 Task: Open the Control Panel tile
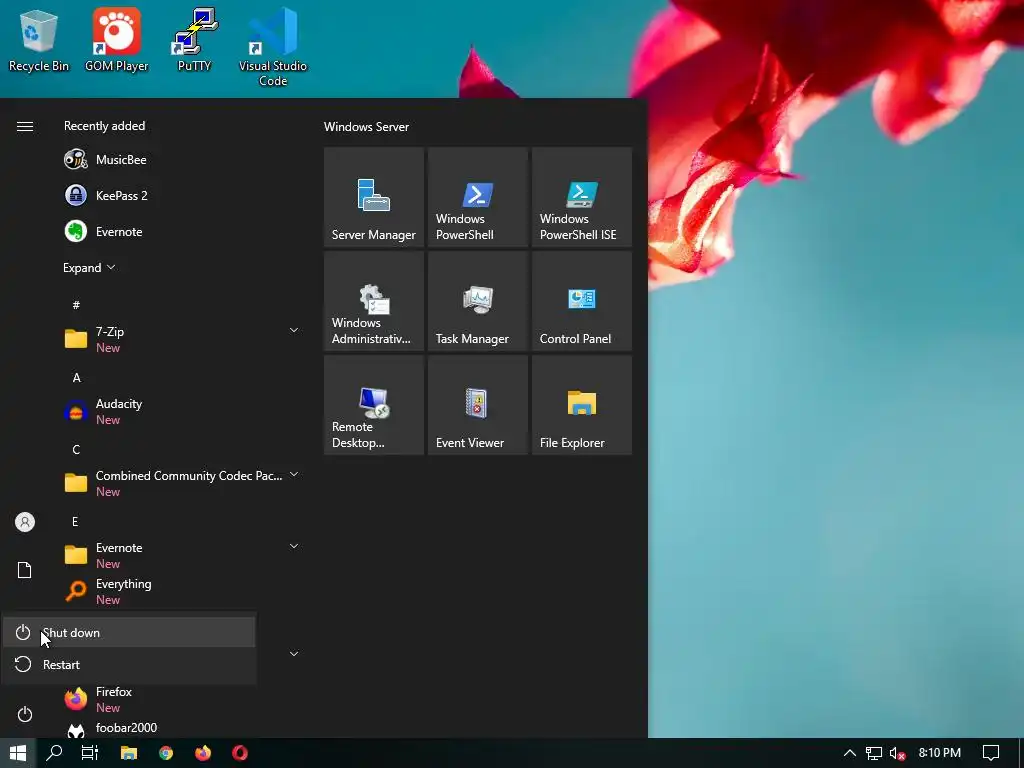(x=582, y=301)
